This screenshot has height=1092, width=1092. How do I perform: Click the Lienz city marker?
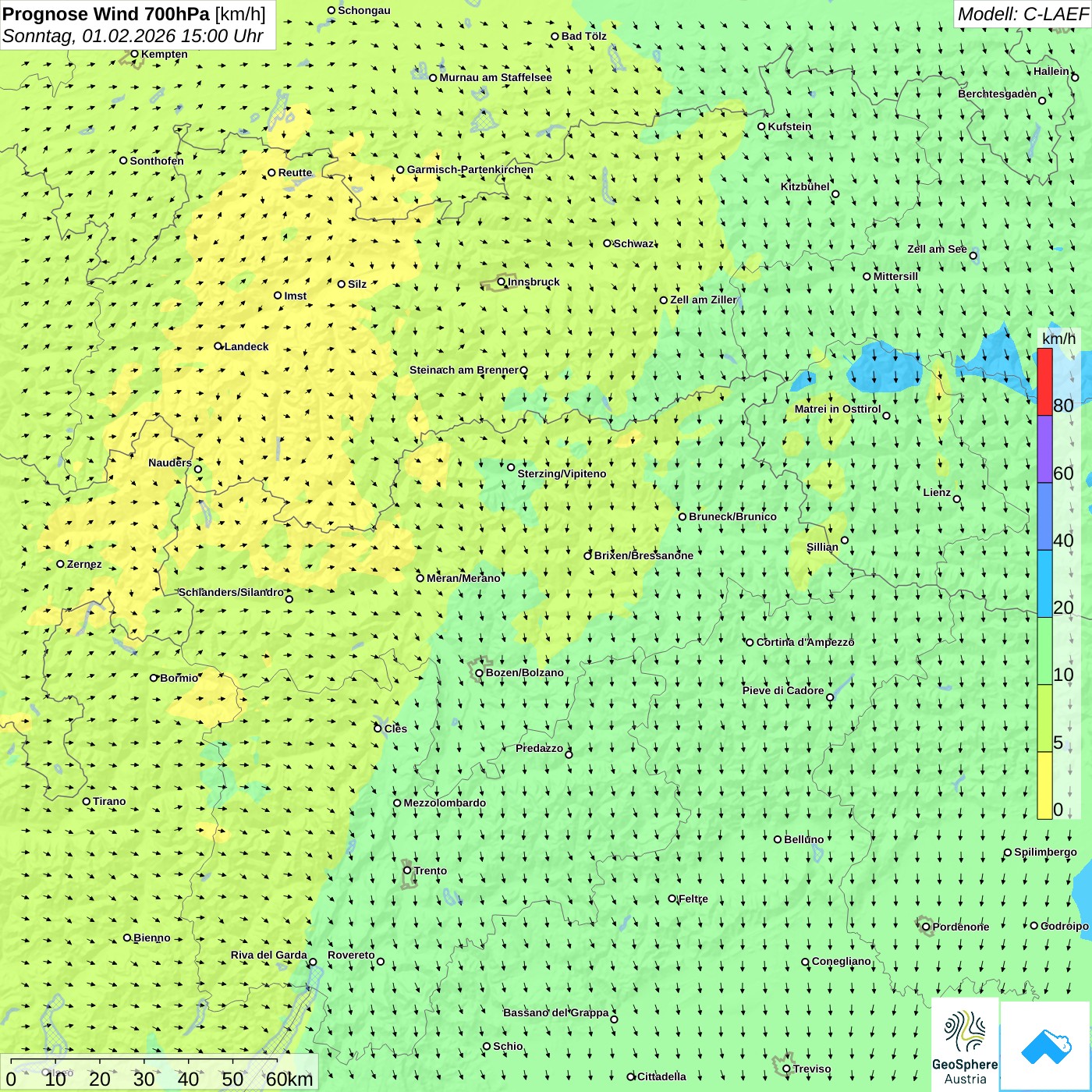coord(957,499)
